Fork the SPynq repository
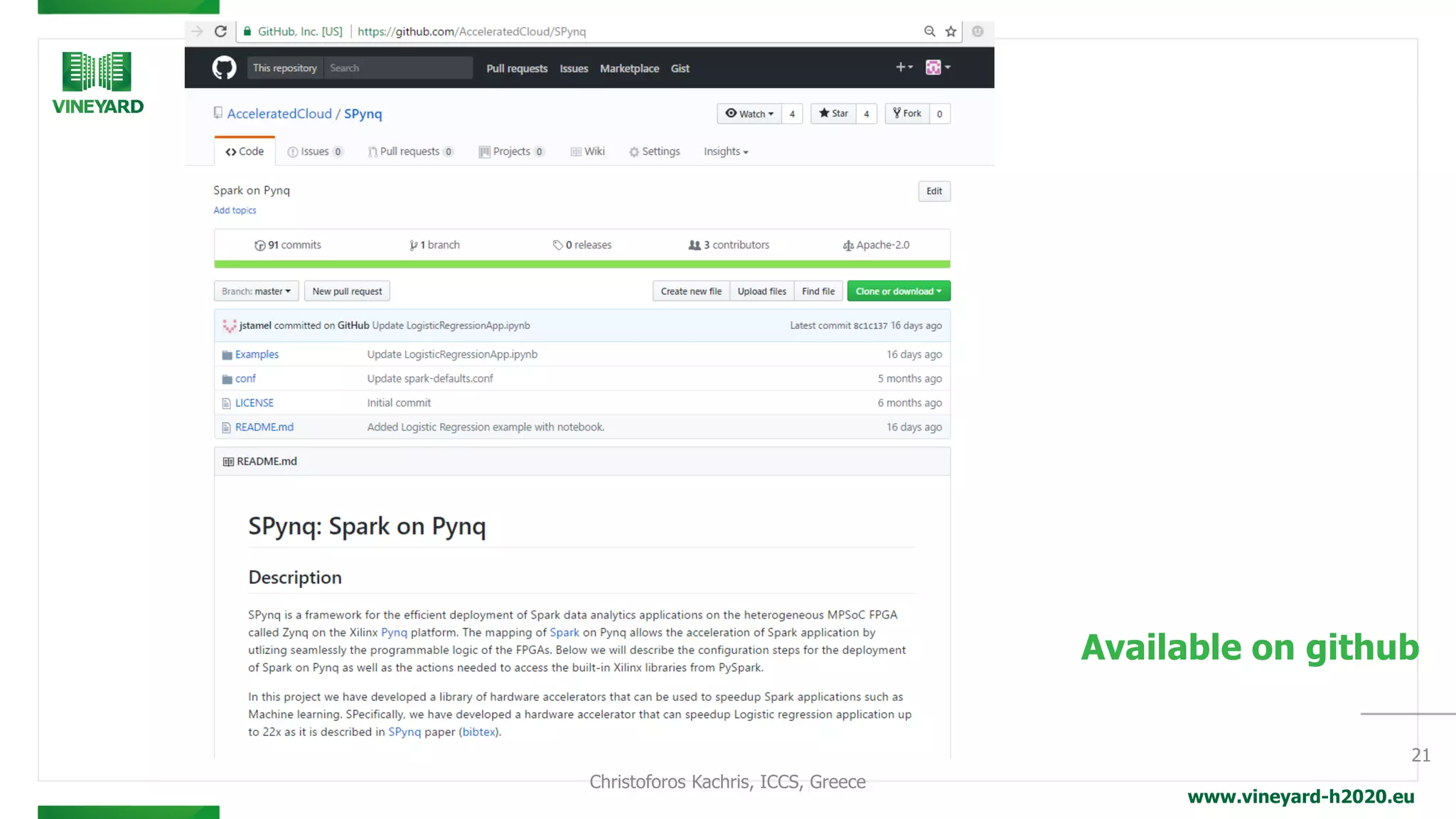Screen dimensions: 1456x819 point(907,114)
